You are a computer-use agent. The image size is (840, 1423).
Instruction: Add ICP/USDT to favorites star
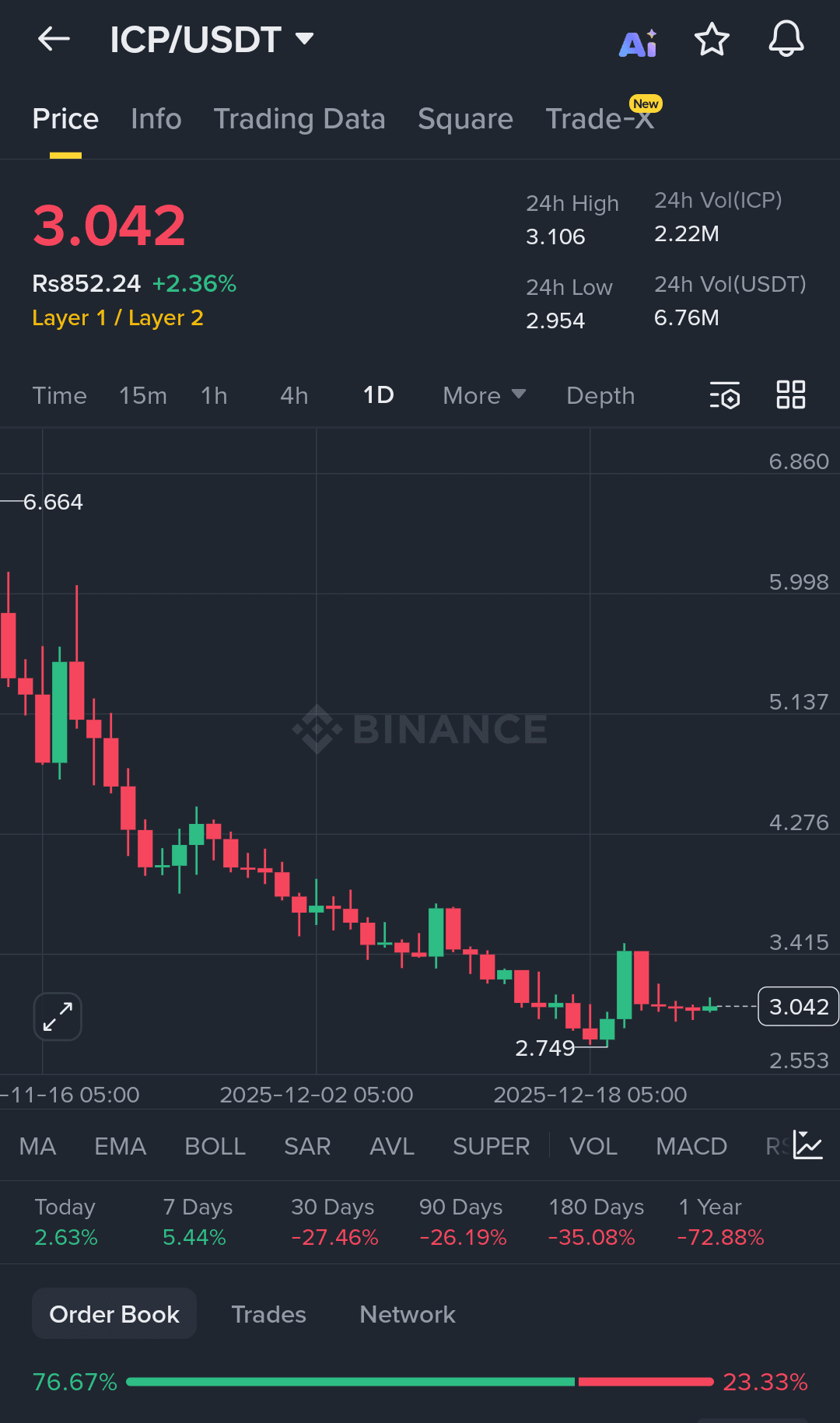[712, 39]
